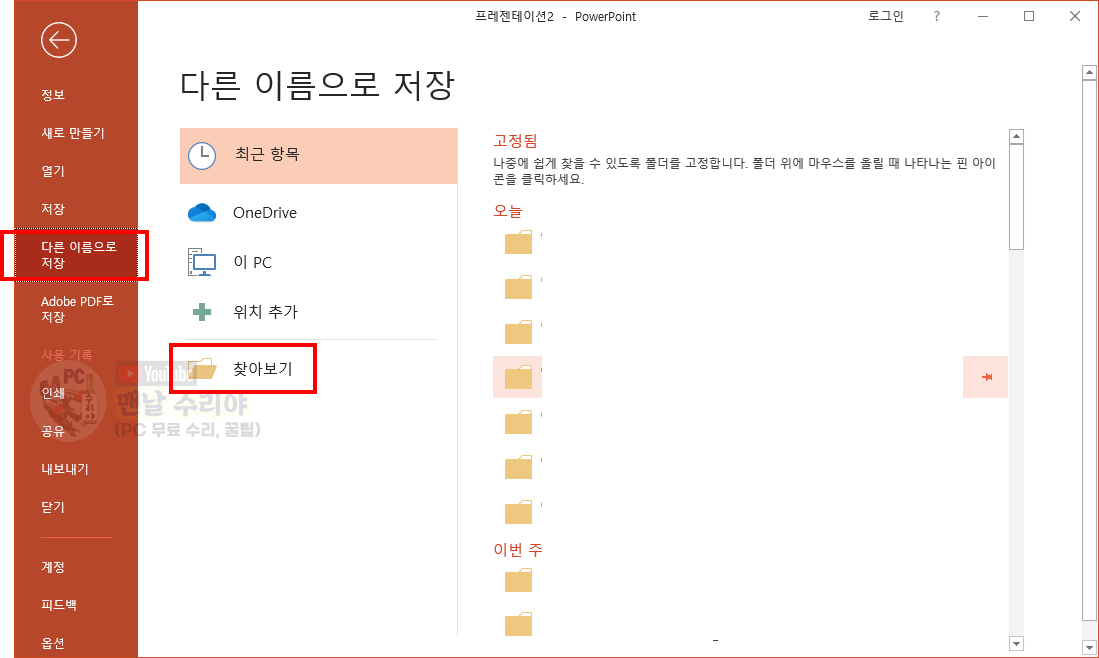Click the folder list scrollbar thumb
This screenshot has width=1099, height=658.
coord(1016,197)
